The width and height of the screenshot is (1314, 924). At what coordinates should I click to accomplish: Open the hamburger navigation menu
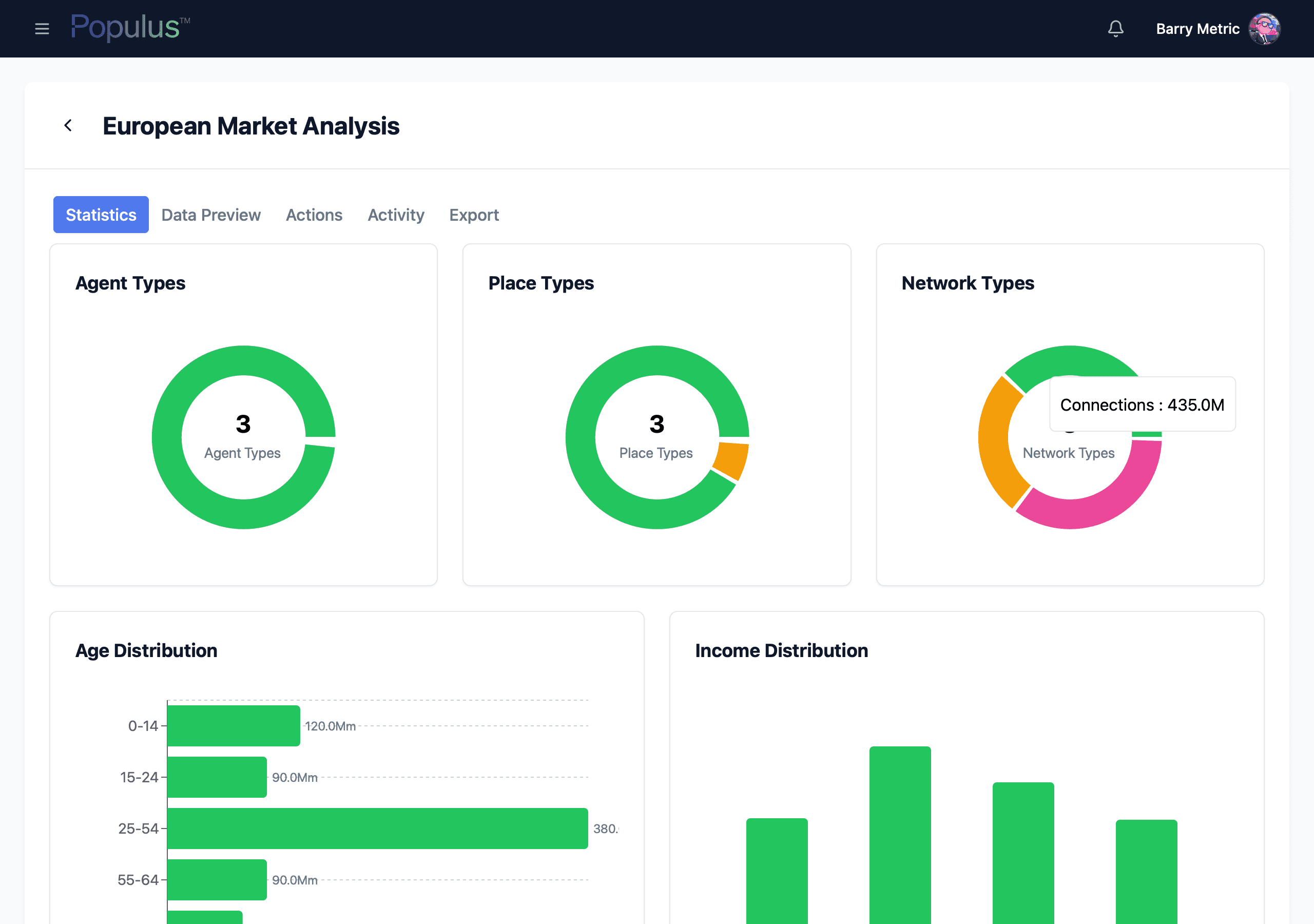[x=42, y=29]
